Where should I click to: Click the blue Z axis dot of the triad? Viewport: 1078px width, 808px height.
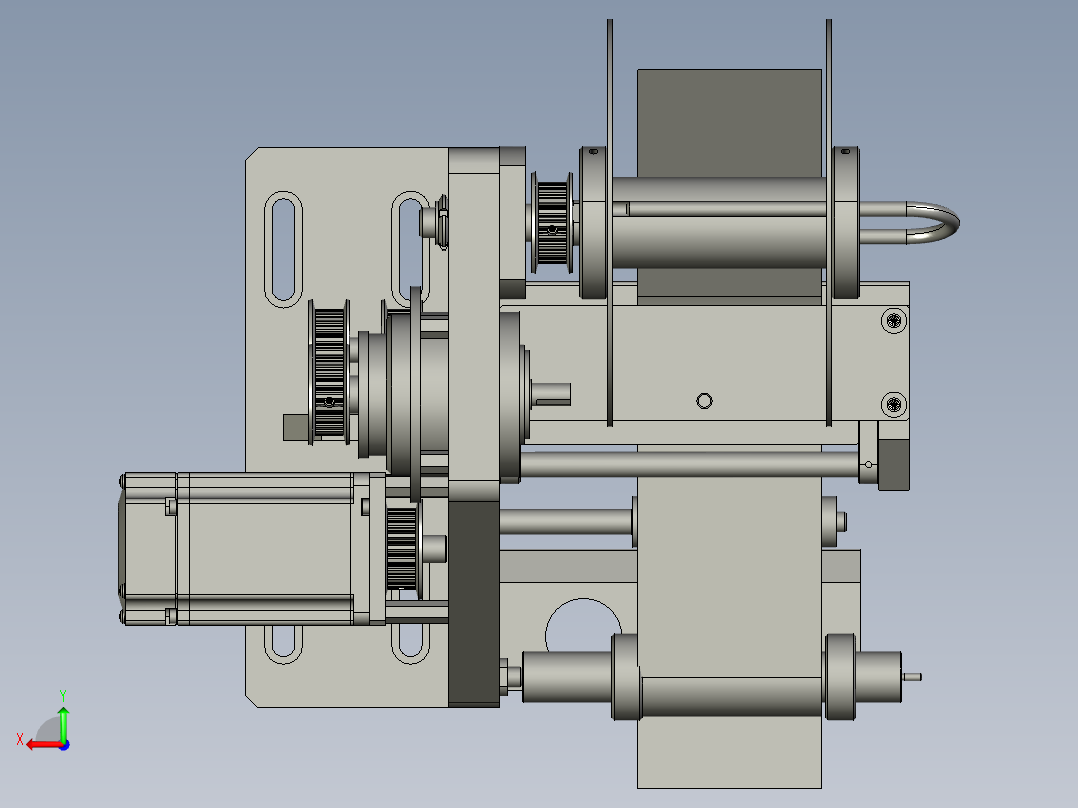click(x=65, y=745)
